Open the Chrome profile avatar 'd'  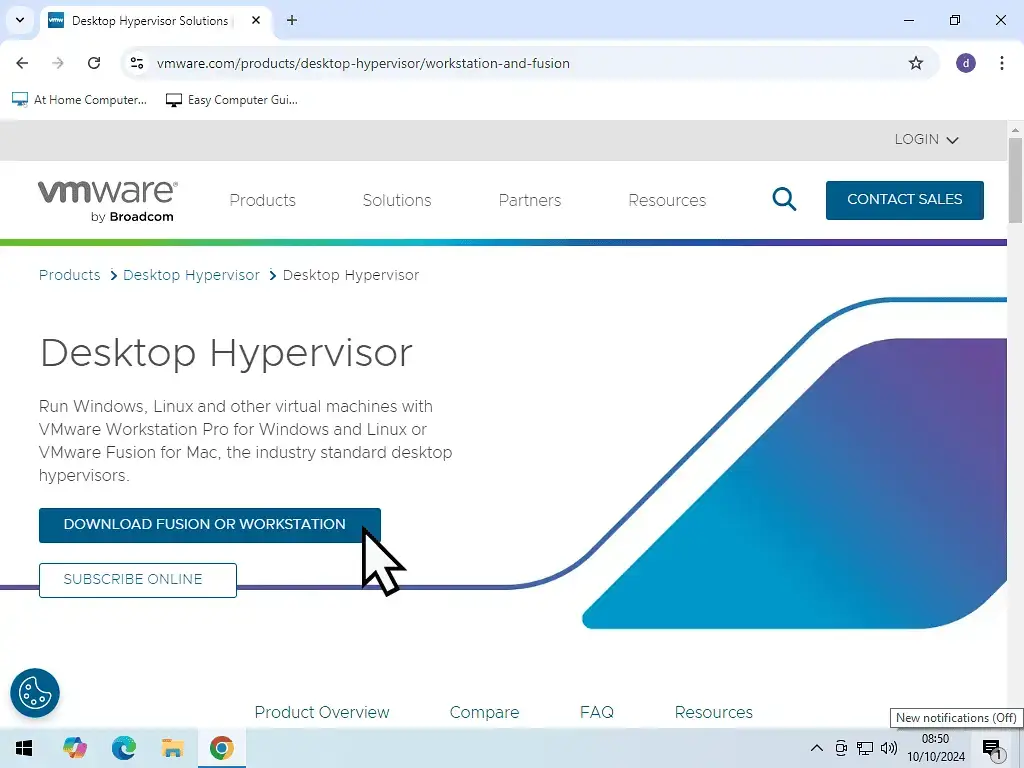coord(966,63)
